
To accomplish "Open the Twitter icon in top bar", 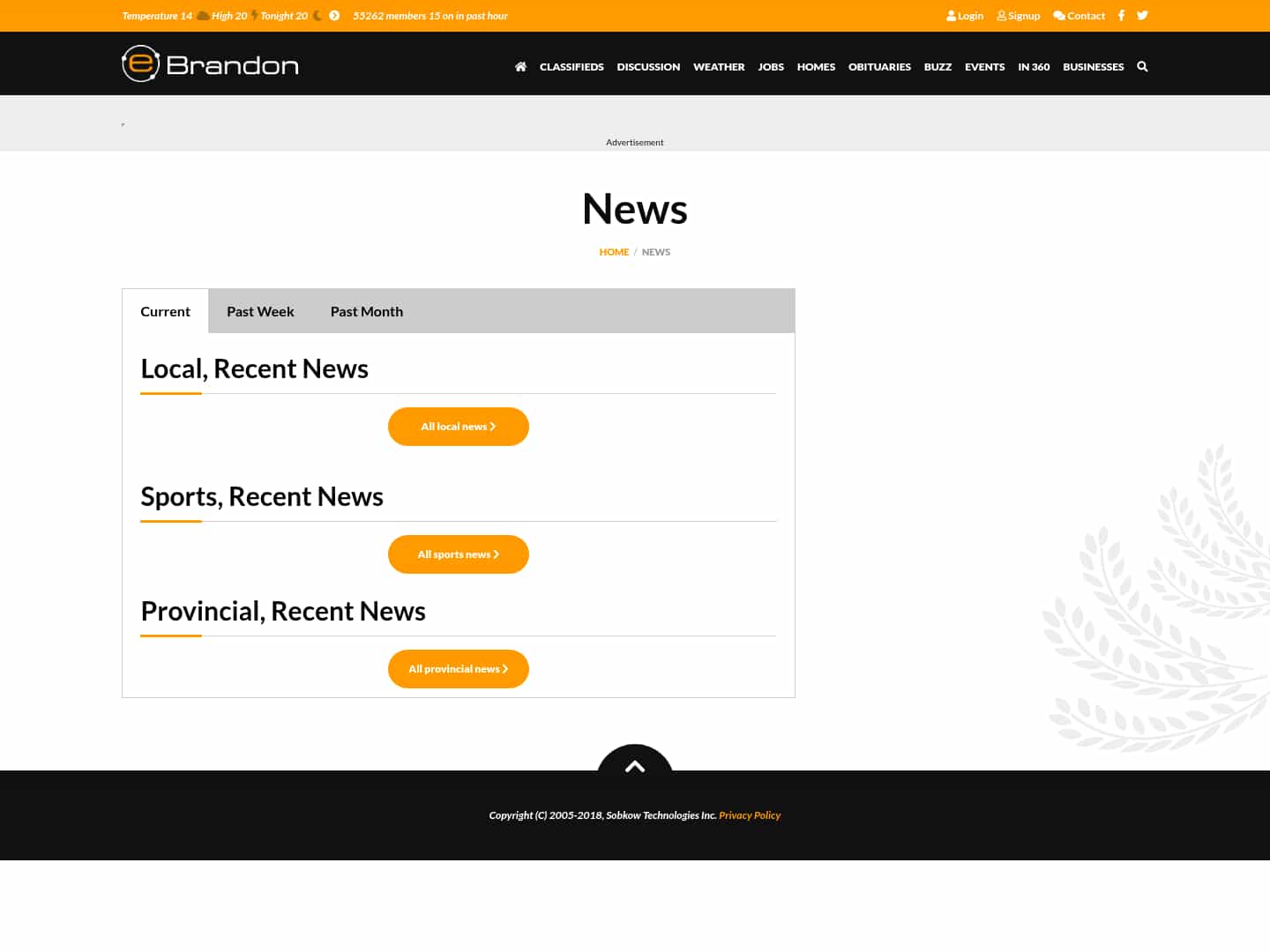I will [1142, 16].
